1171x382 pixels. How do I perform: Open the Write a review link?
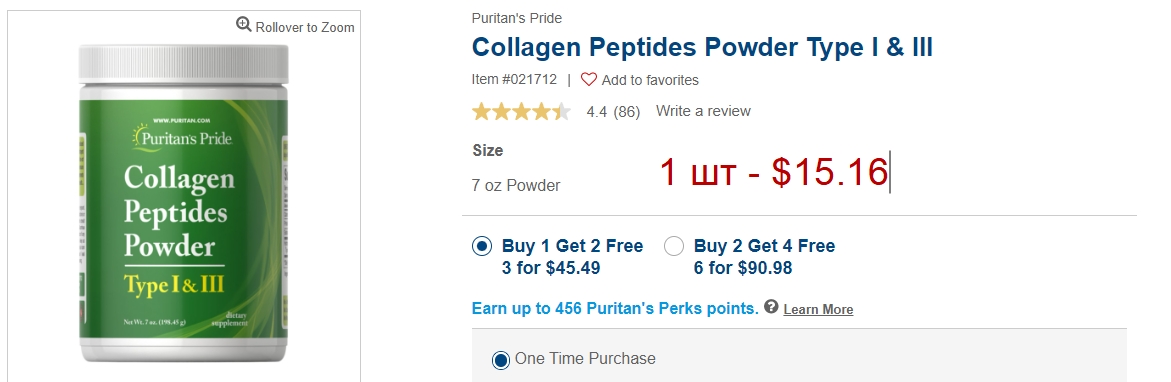[x=703, y=111]
